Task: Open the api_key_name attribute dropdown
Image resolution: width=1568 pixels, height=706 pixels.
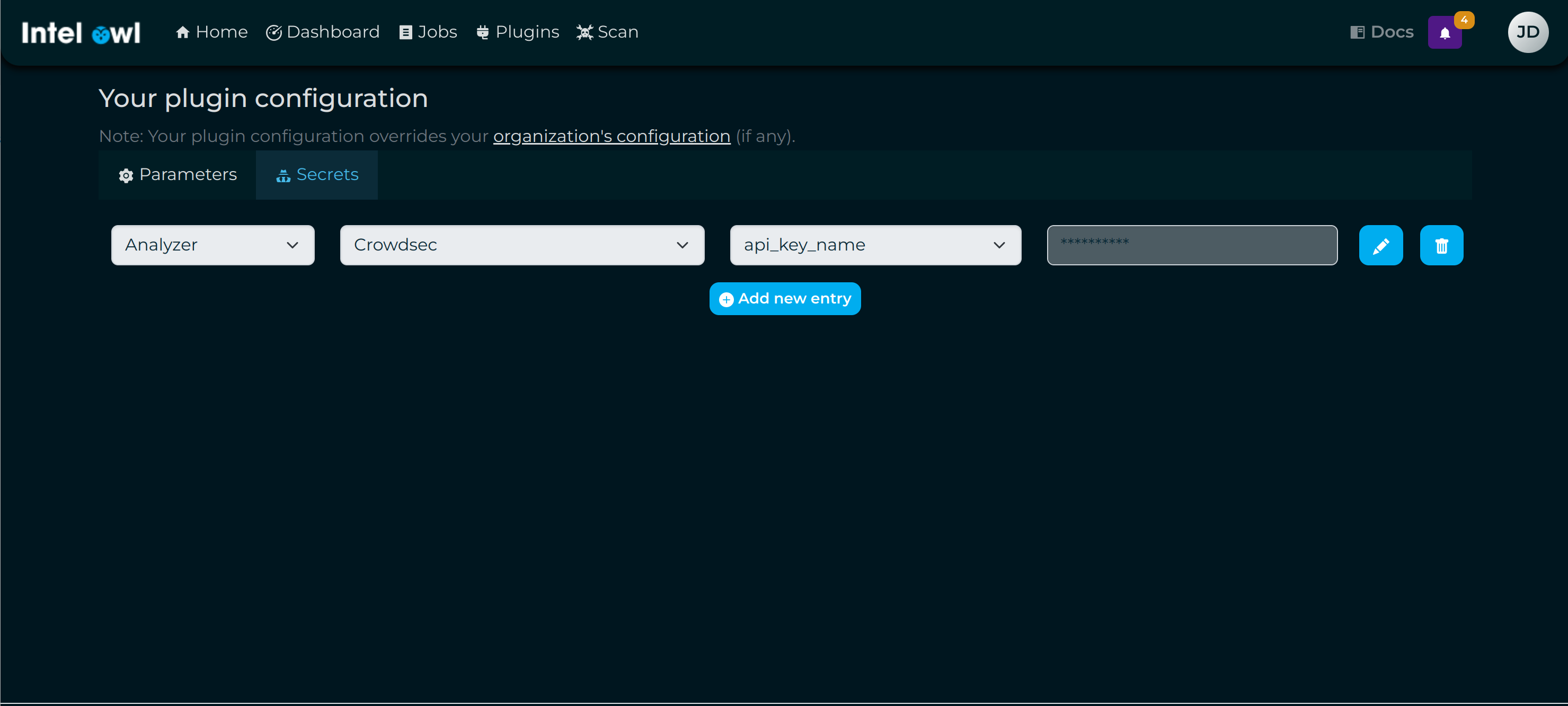Action: click(x=875, y=245)
